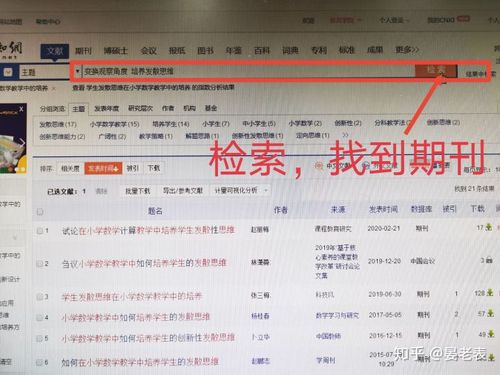The width and height of the screenshot is (500, 375).
Task: Open the 标准 tab
Action: point(346,50)
